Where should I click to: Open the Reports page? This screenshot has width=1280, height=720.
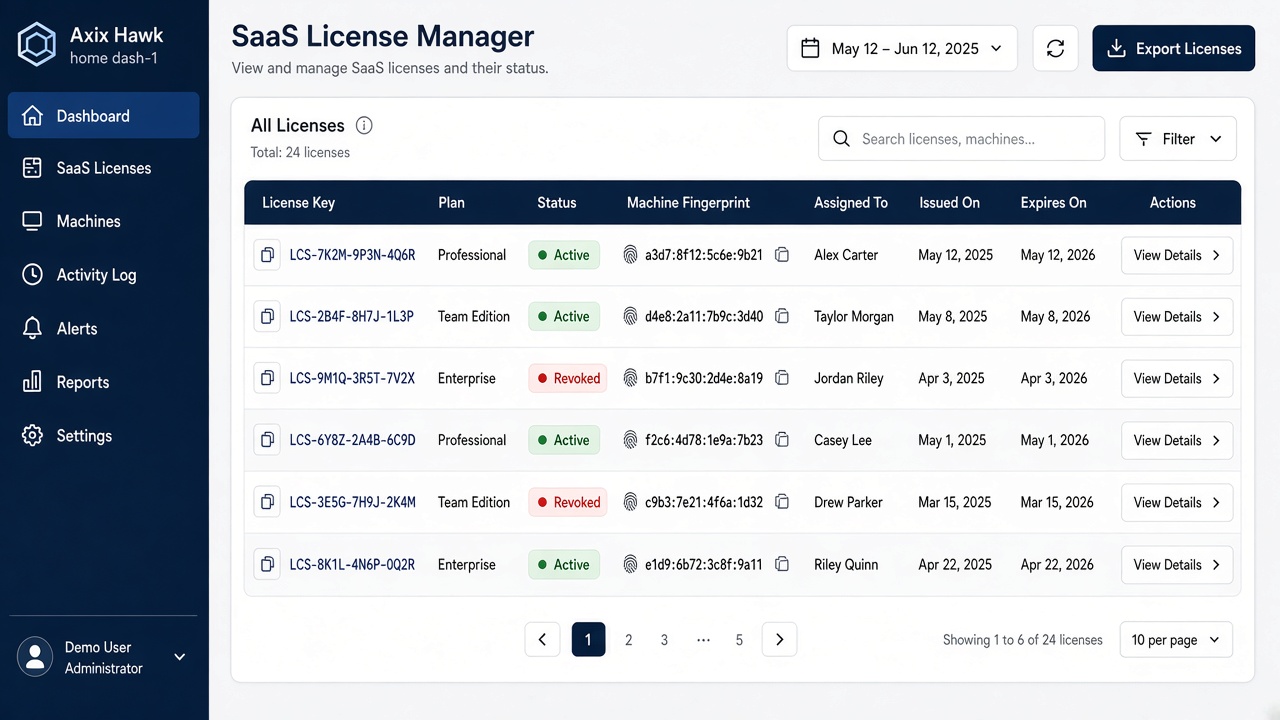point(104,382)
